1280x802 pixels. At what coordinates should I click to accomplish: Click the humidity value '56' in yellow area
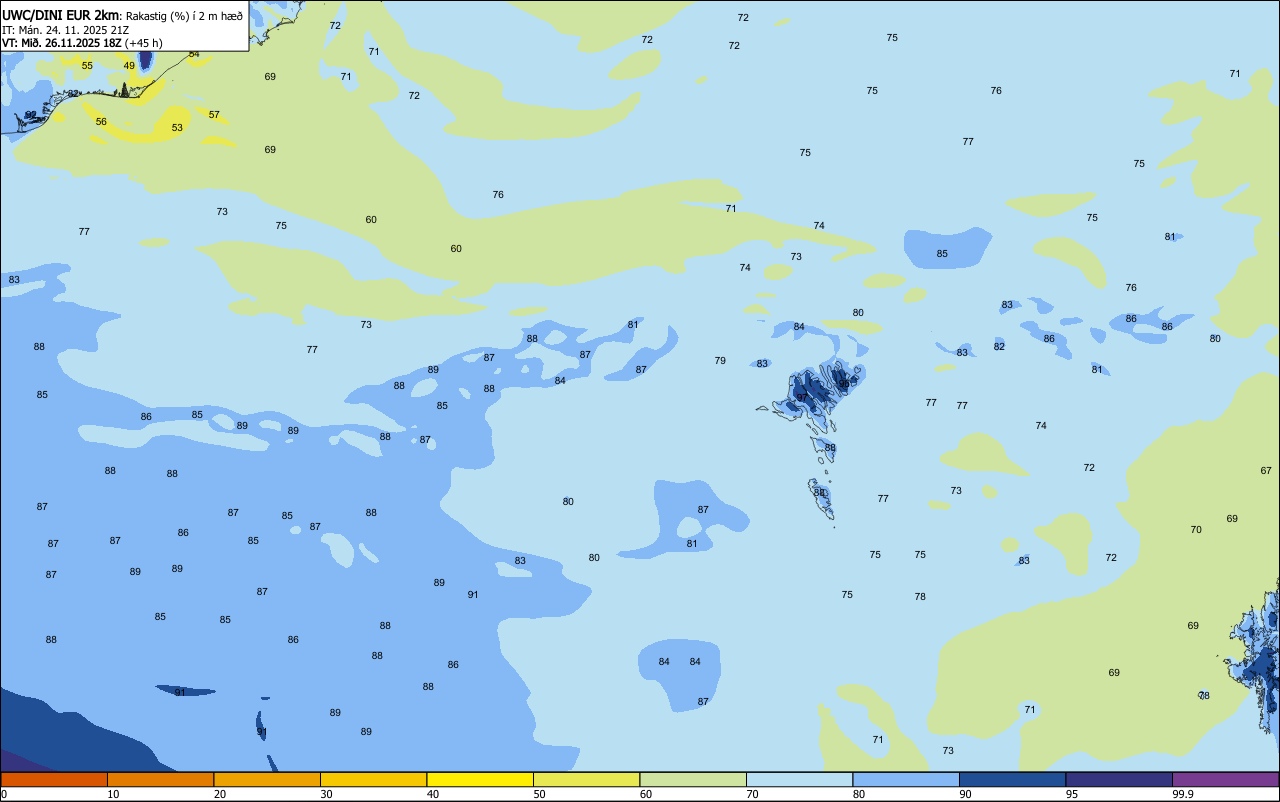coord(101,122)
